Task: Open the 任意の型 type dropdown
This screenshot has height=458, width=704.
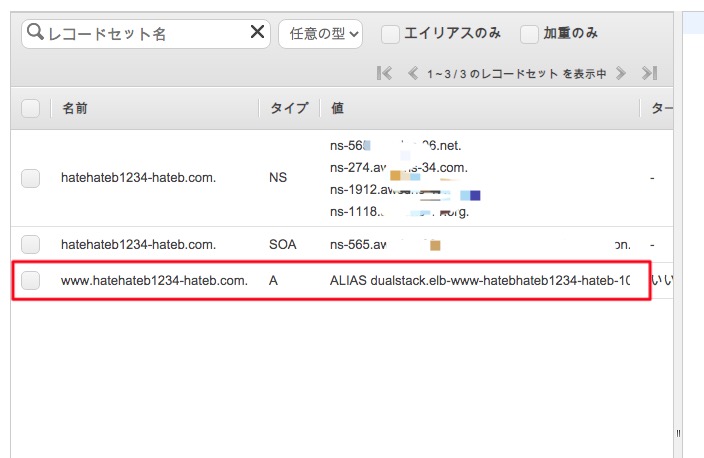Action: point(321,34)
